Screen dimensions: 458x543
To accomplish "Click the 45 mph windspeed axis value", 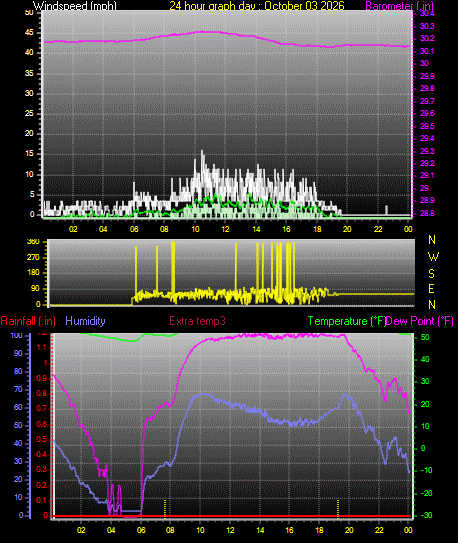I will 29,33.
